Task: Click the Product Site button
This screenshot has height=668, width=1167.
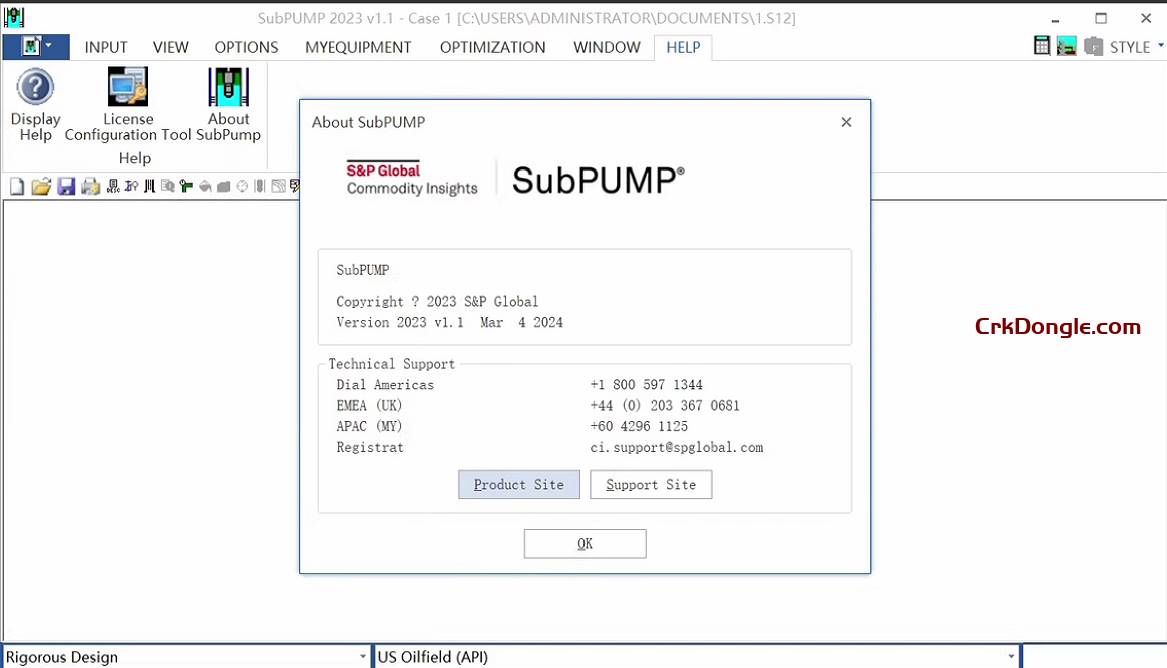Action: click(x=518, y=484)
